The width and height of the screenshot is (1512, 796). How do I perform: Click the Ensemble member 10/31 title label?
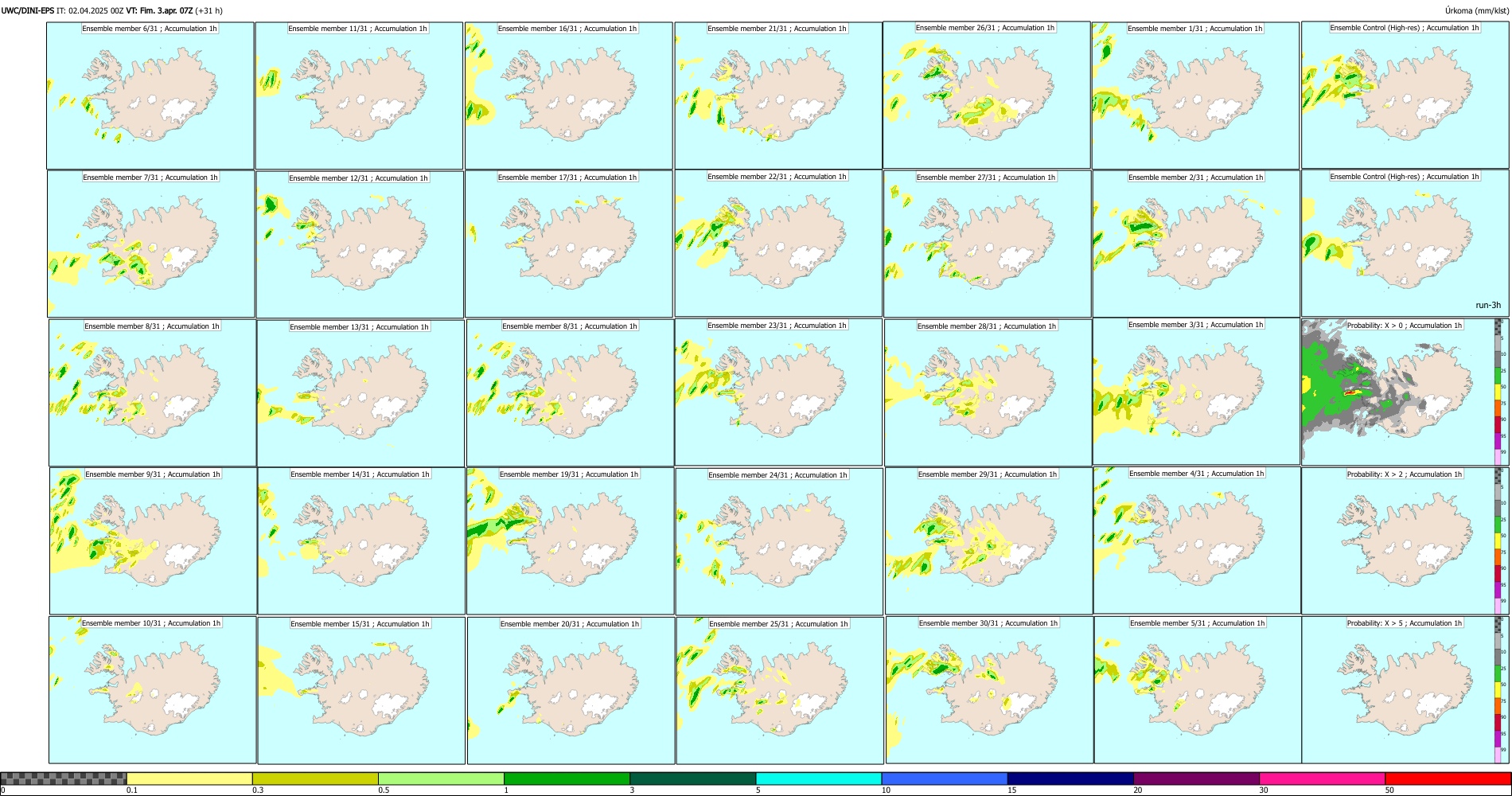tap(151, 623)
